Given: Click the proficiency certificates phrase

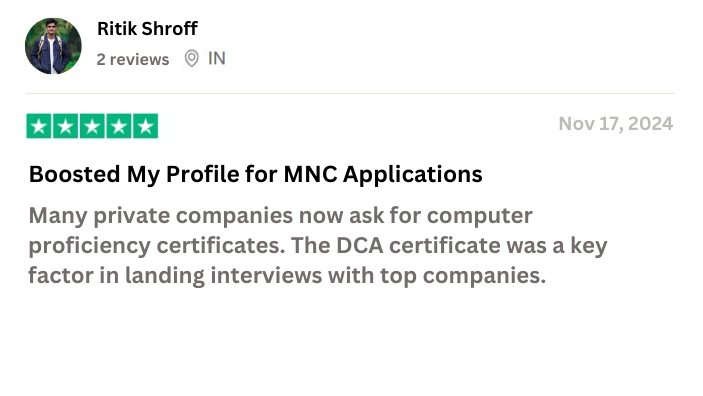Looking at the screenshot, I should [x=157, y=246].
